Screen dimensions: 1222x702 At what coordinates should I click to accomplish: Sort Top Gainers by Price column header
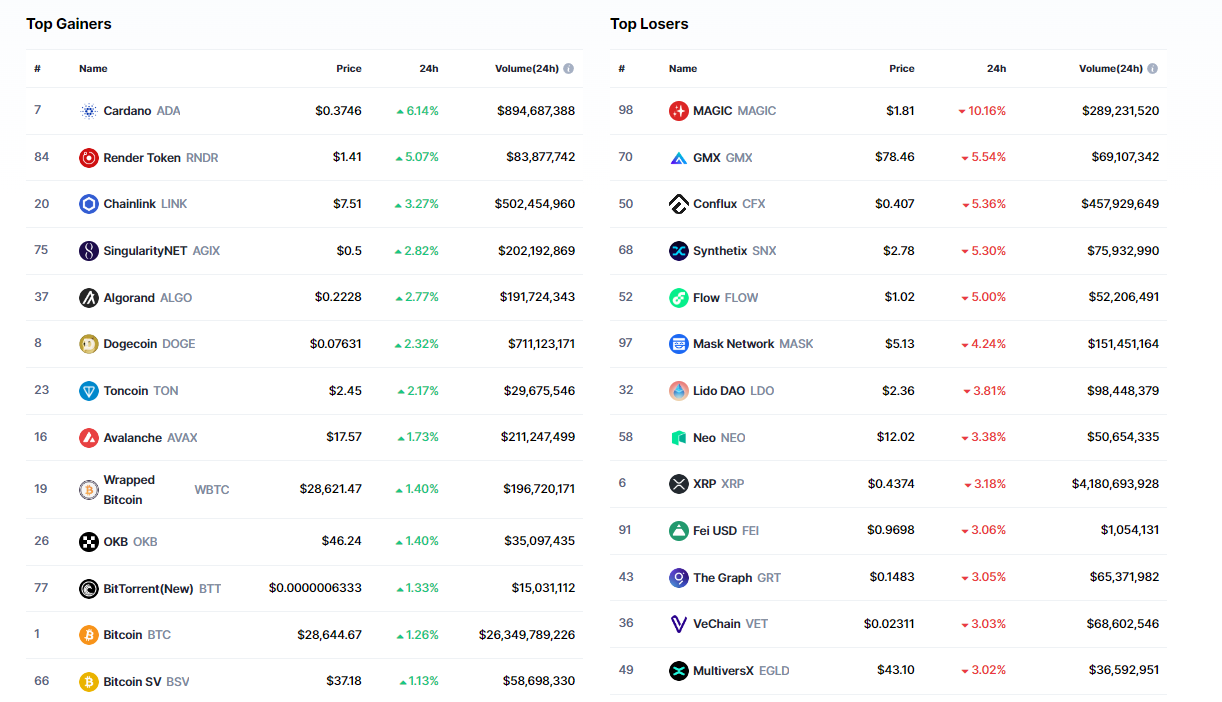(x=348, y=69)
